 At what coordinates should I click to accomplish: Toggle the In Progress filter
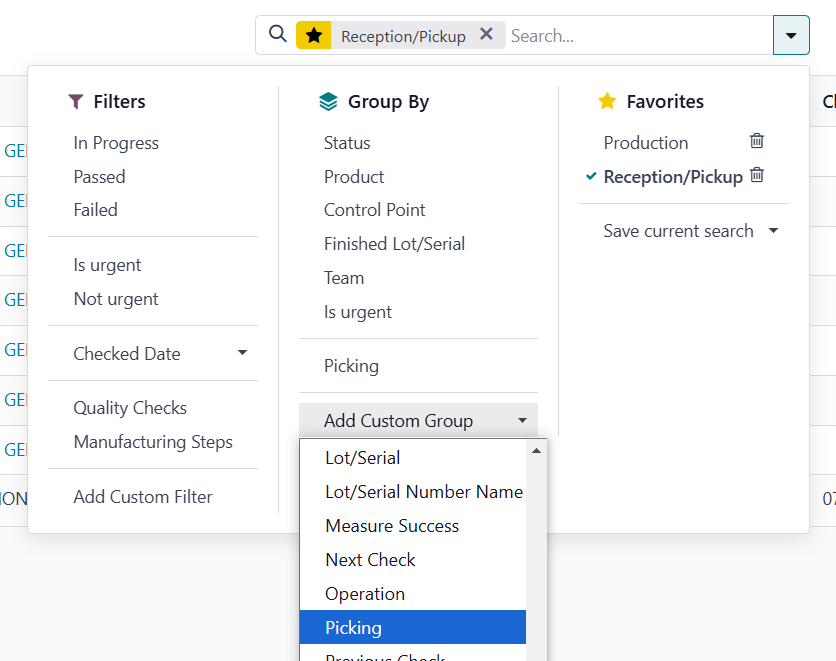pos(116,143)
